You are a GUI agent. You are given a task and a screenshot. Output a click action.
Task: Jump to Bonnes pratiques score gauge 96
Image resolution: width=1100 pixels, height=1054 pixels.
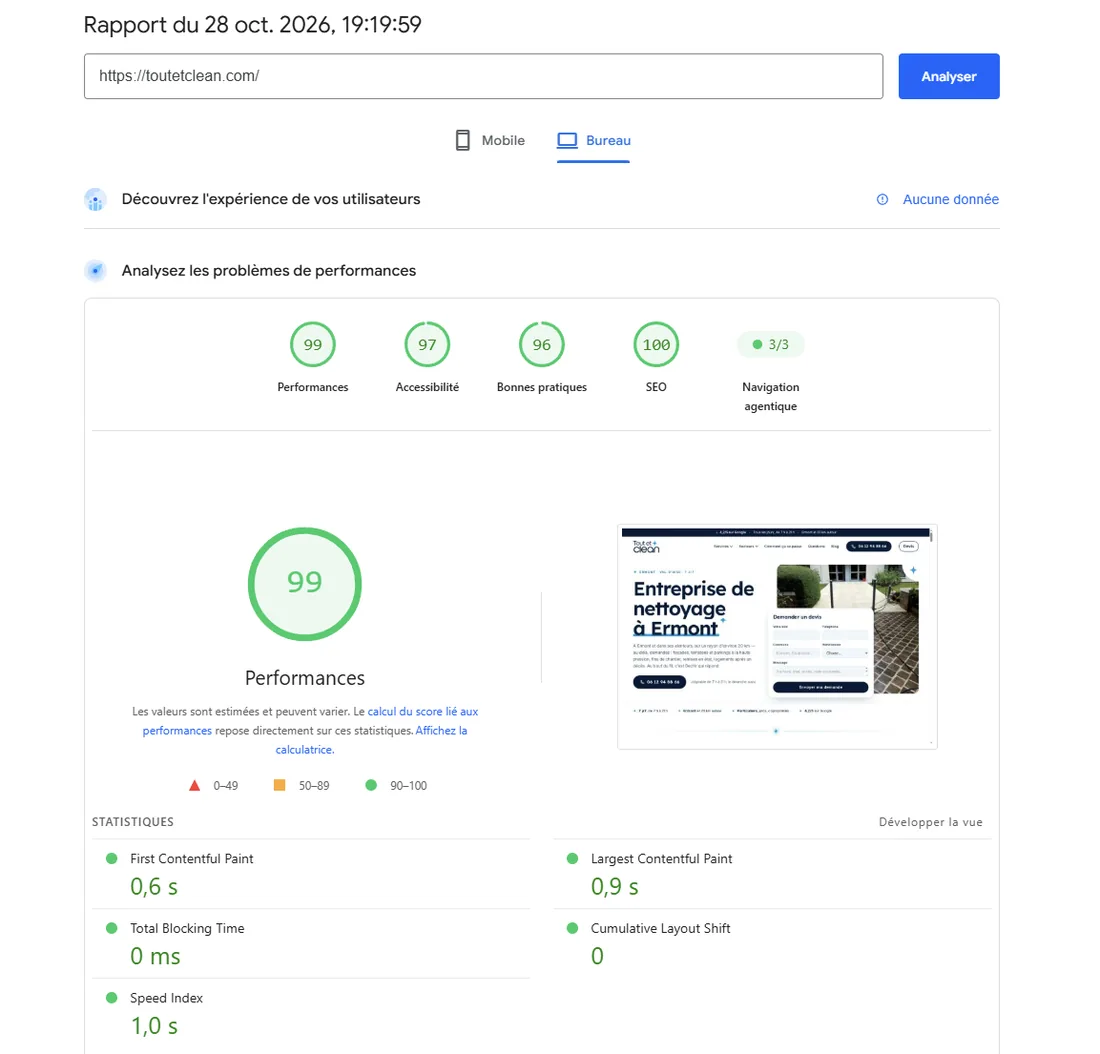coord(542,345)
